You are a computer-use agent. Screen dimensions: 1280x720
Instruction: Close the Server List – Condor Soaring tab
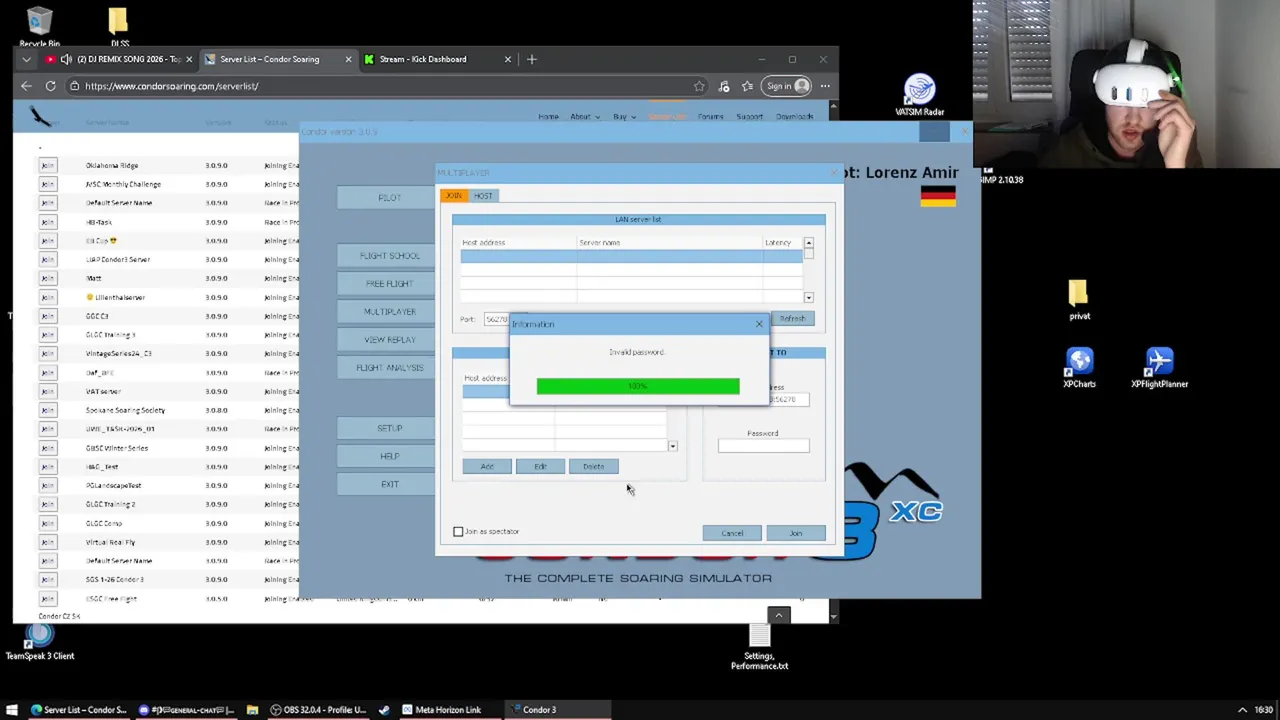[348, 59]
